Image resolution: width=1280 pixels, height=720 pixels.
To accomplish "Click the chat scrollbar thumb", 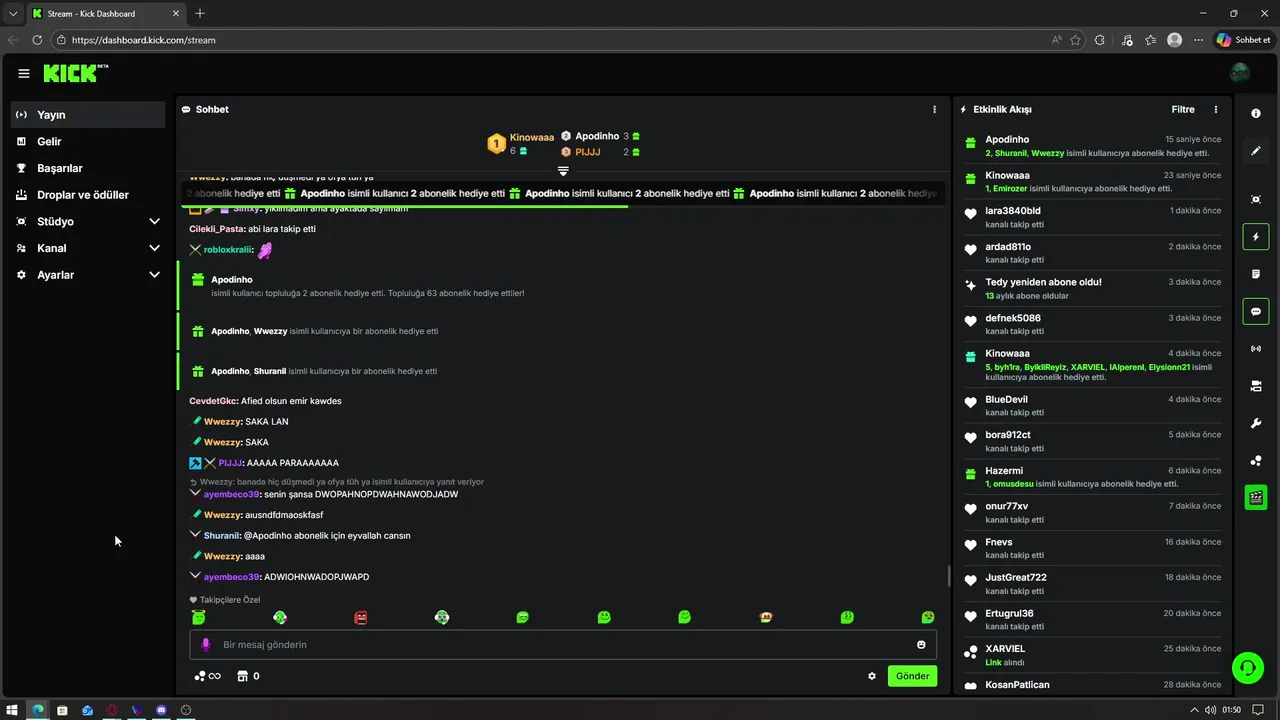I will coord(948,576).
